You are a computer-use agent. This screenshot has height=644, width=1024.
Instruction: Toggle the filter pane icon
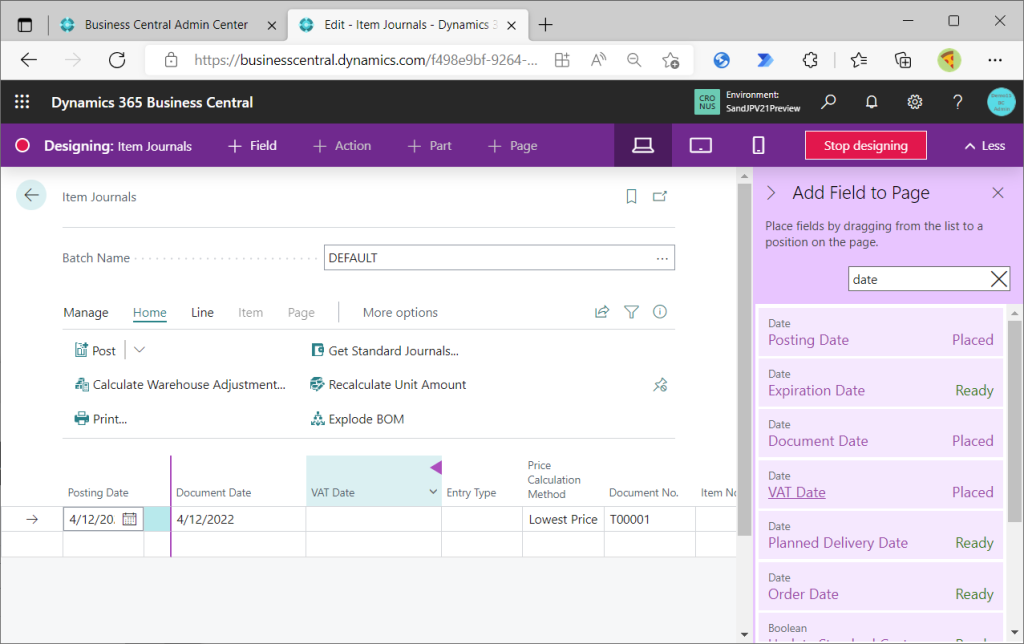click(x=631, y=312)
